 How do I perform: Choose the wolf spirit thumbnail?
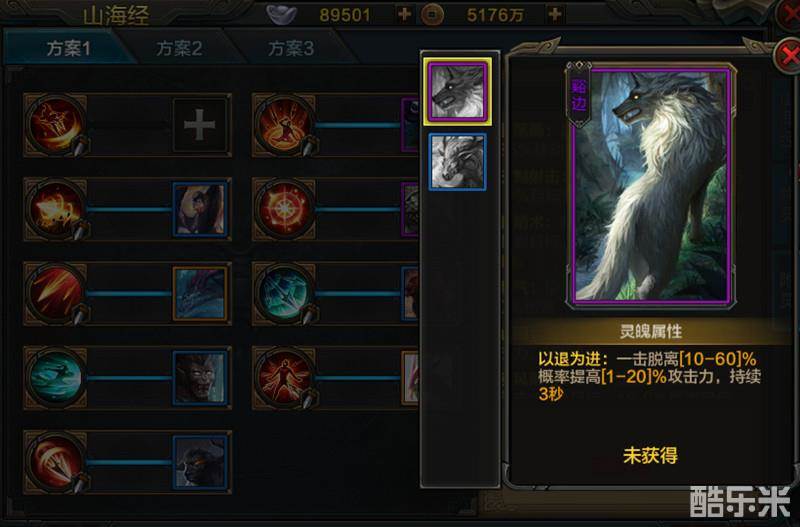[457, 91]
